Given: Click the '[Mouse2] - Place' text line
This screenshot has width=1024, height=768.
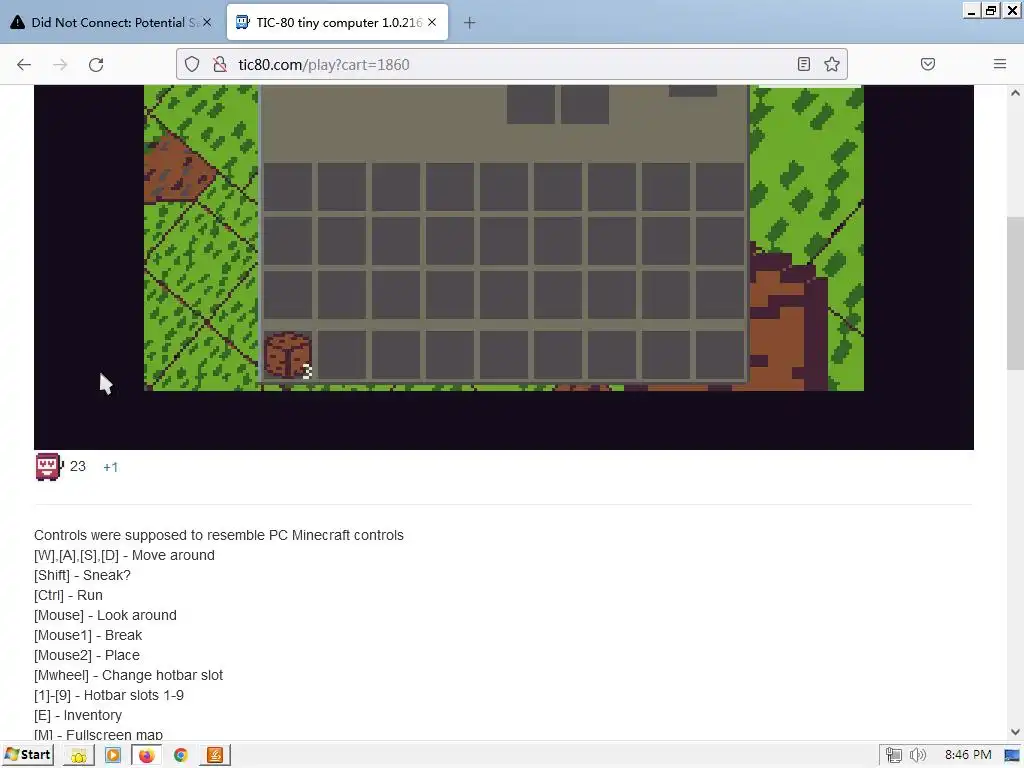Looking at the screenshot, I should click(87, 655).
